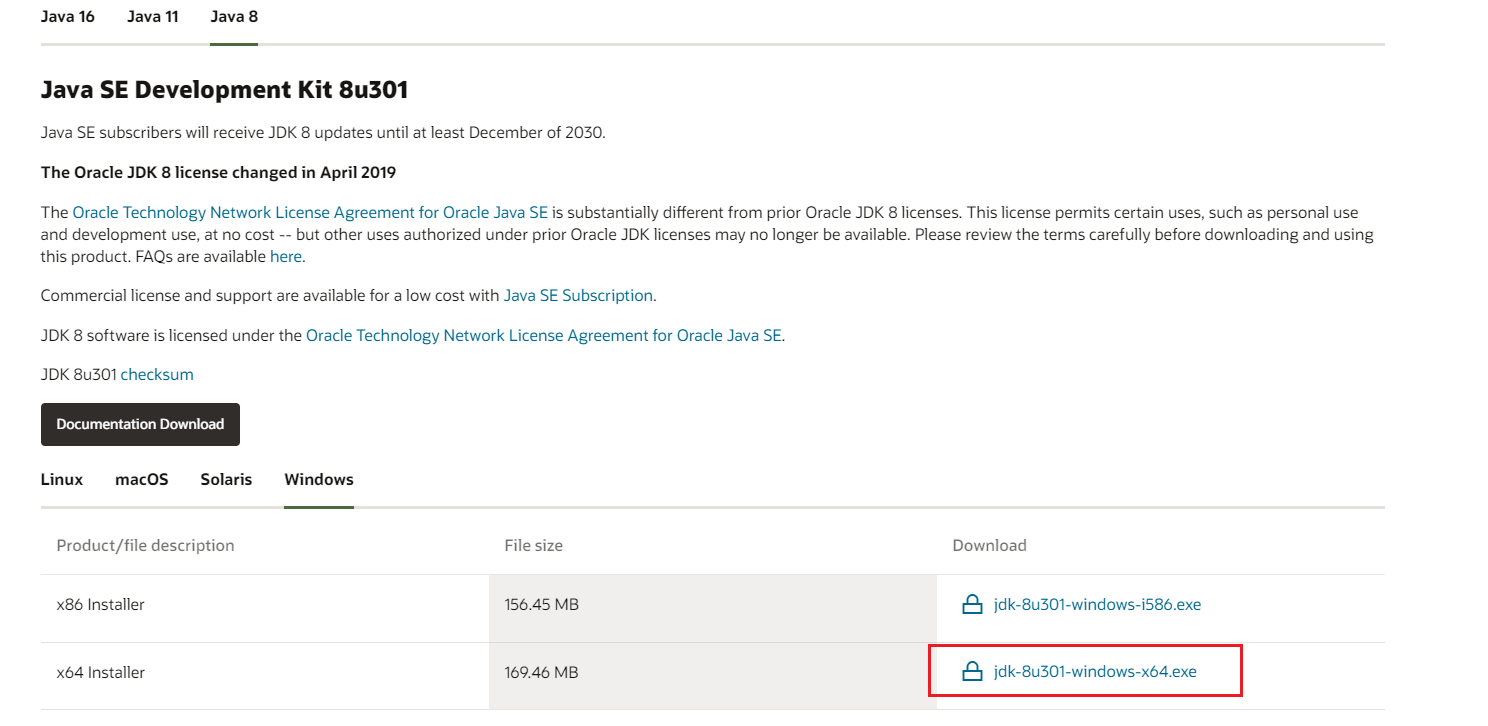Open the JDK 8u301 checksum link
The height and width of the screenshot is (726, 1488).
point(157,375)
